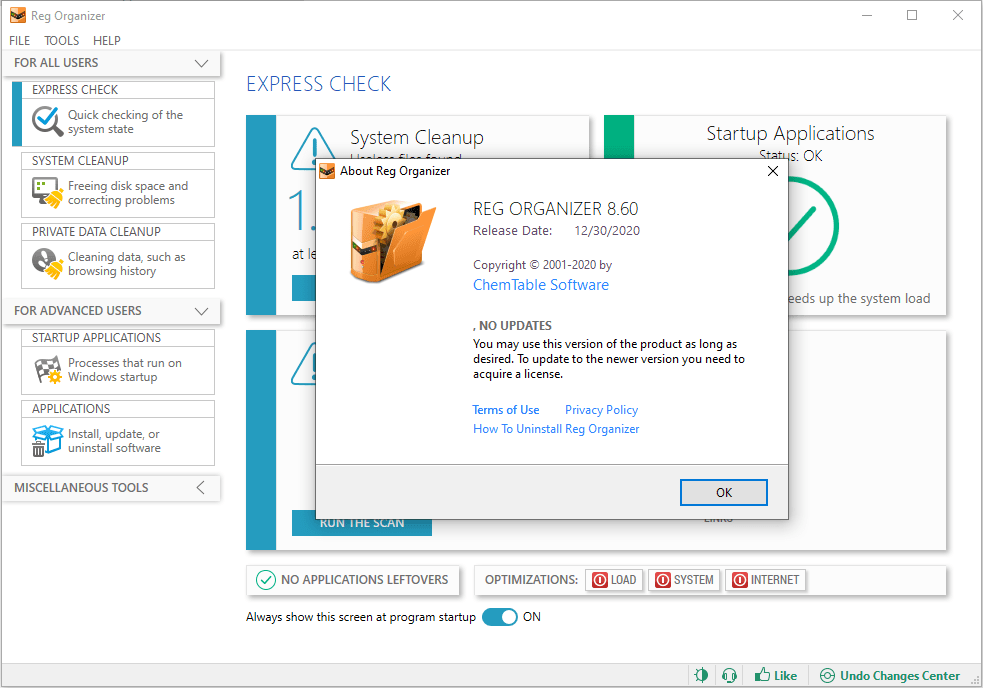Image resolution: width=983 pixels, height=688 pixels.
Task: Click the OPTIMIZATIONS: label
Action: pos(532,580)
